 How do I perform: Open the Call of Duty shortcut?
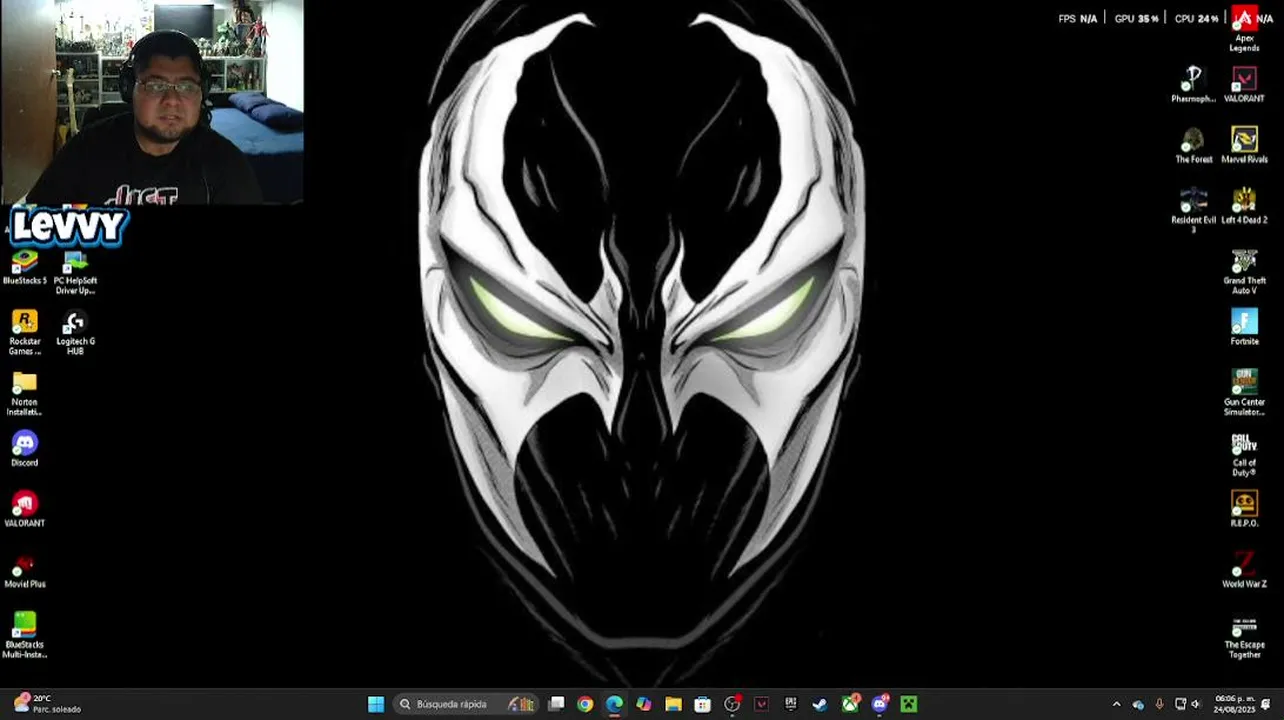1244,454
